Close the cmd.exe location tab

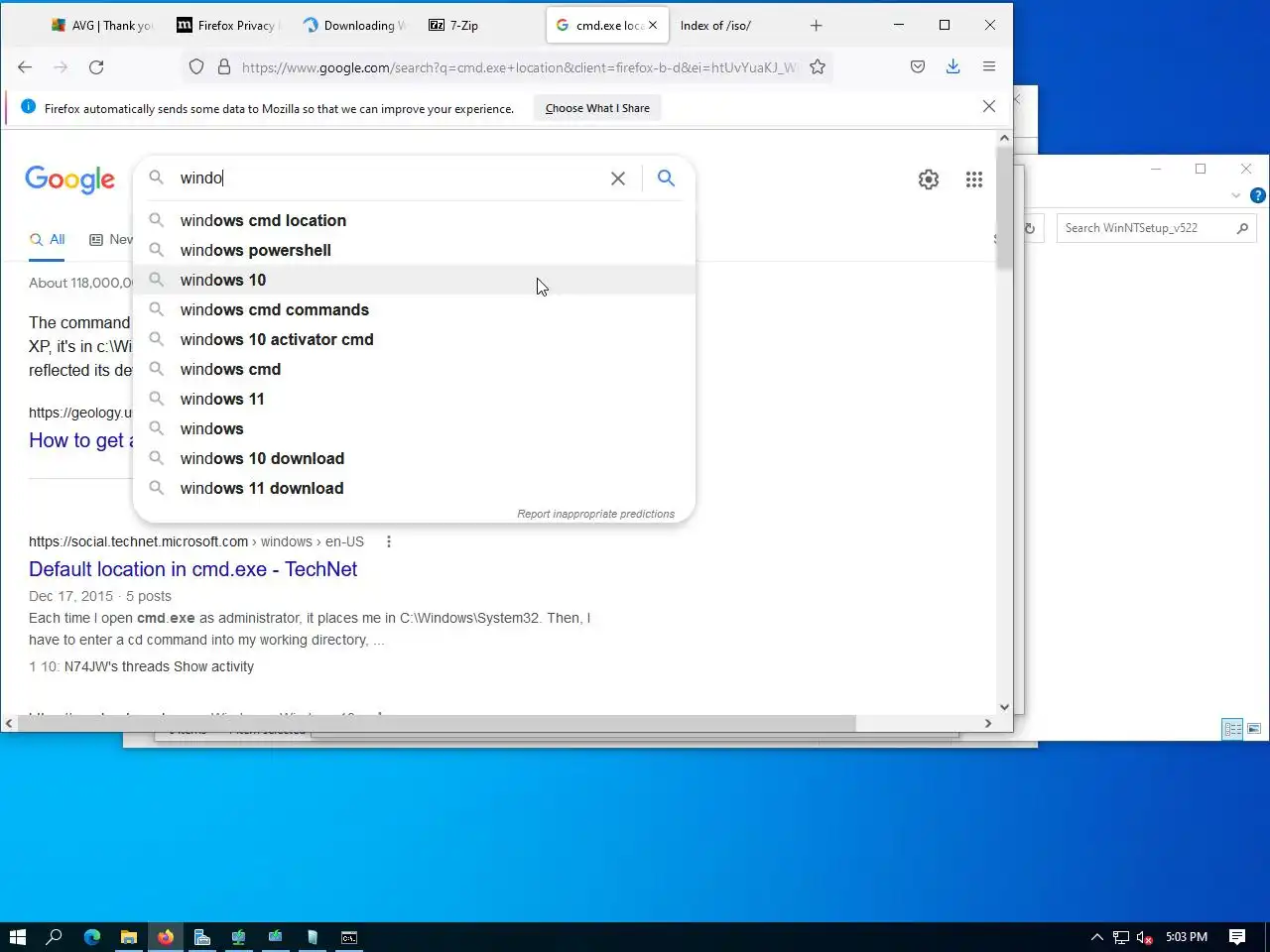pos(653,25)
